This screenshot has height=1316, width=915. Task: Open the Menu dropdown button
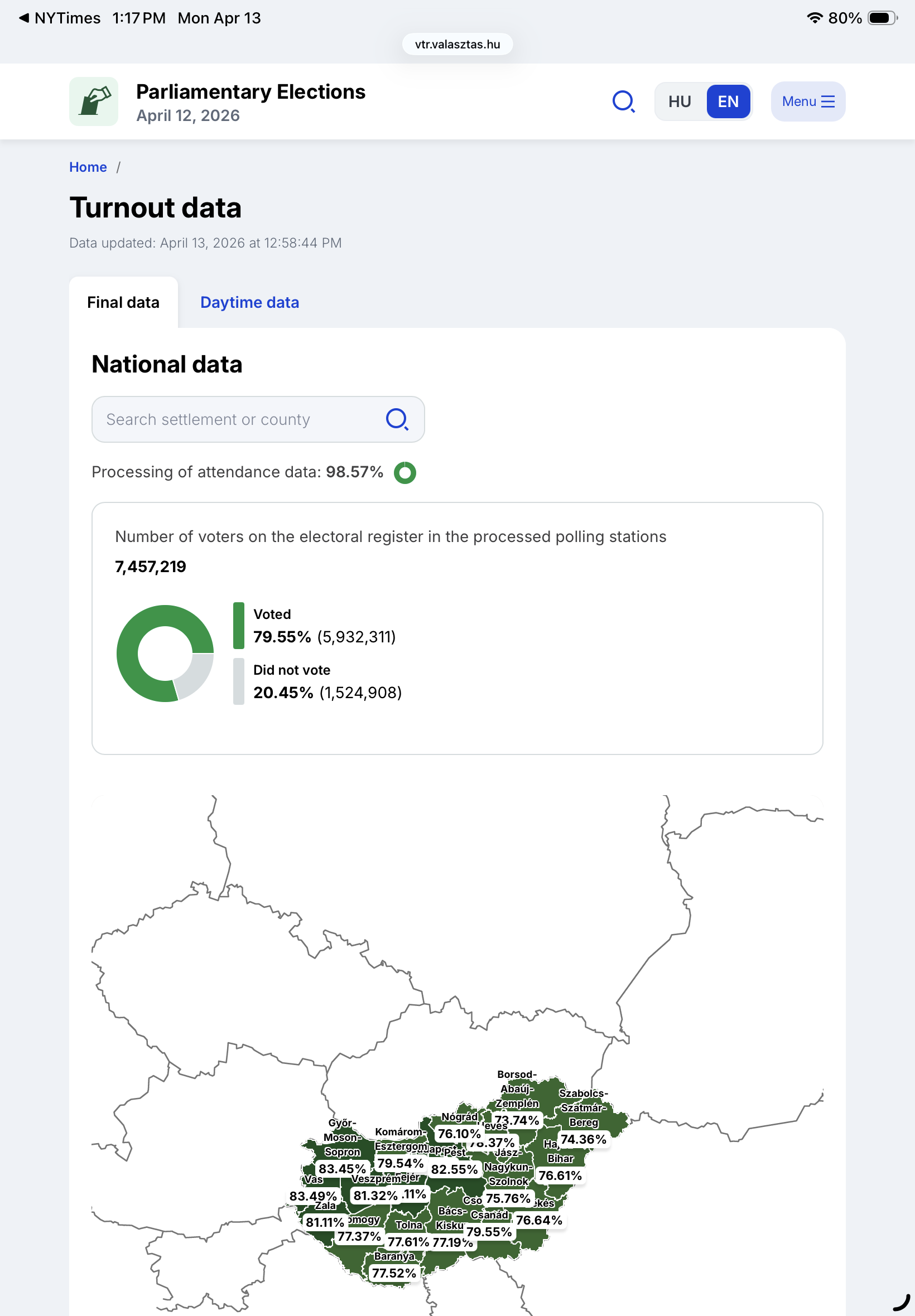click(807, 101)
